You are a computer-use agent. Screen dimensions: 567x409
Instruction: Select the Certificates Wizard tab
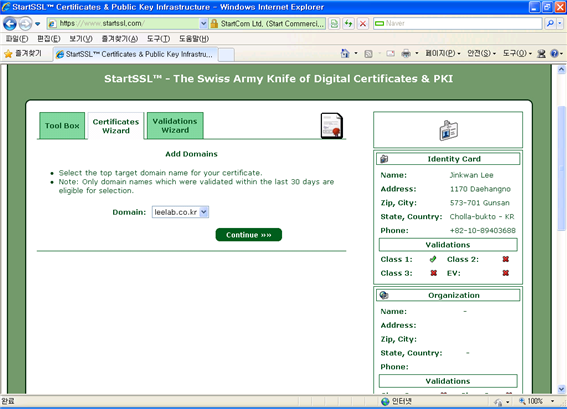coord(116,126)
